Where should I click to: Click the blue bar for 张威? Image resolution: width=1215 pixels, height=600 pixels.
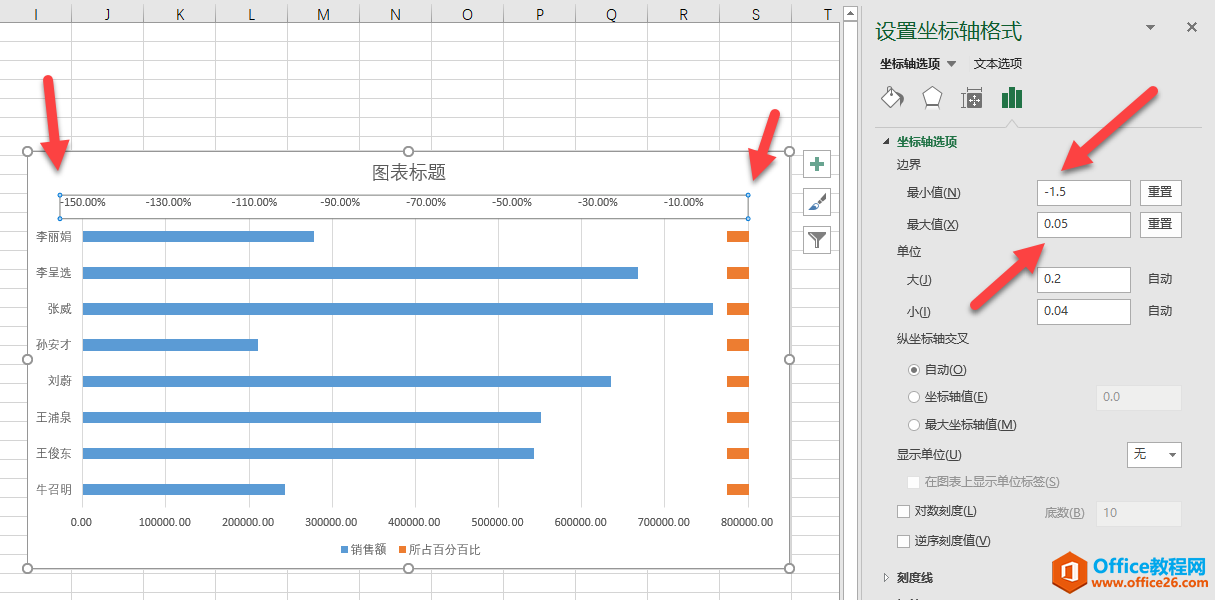click(x=398, y=309)
